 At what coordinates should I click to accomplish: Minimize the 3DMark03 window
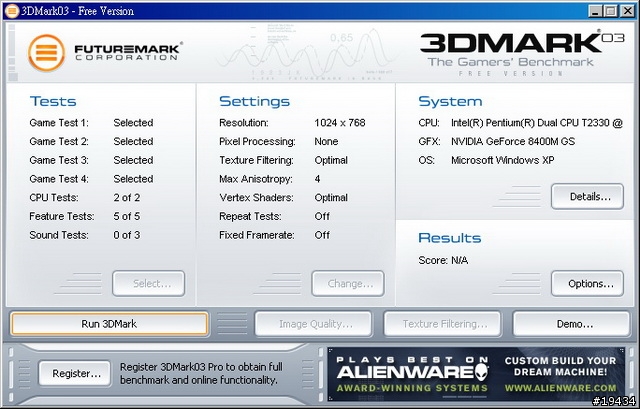click(x=596, y=11)
